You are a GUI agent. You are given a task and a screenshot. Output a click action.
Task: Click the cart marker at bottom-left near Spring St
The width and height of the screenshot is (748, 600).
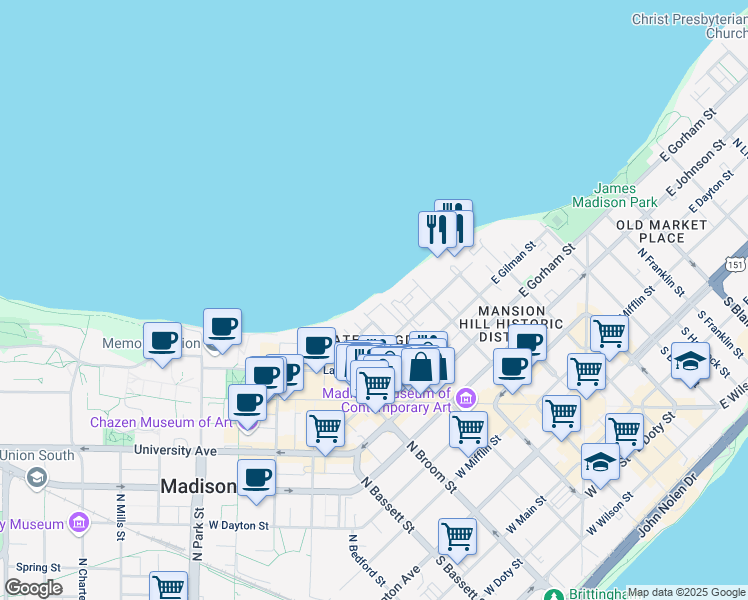168,587
